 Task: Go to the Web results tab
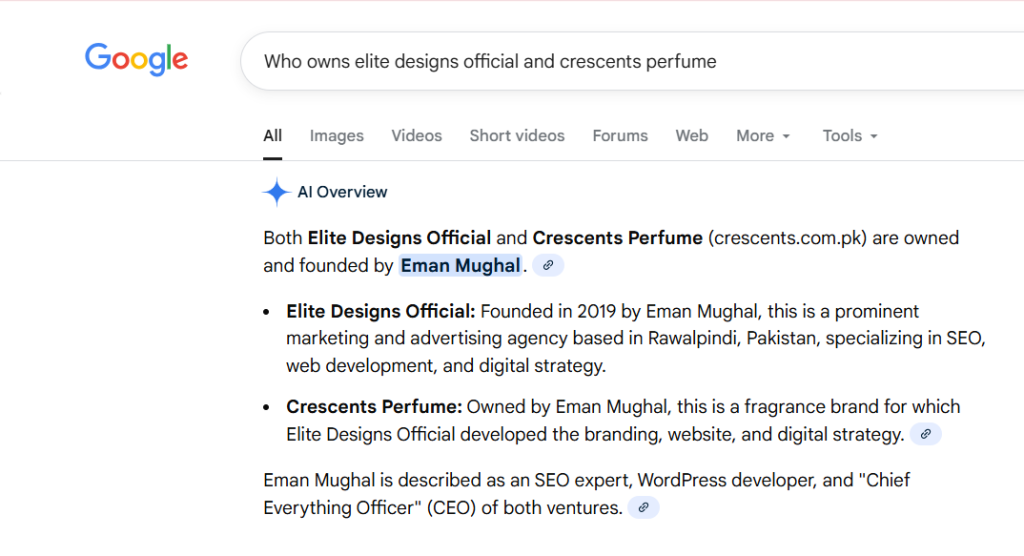point(691,136)
